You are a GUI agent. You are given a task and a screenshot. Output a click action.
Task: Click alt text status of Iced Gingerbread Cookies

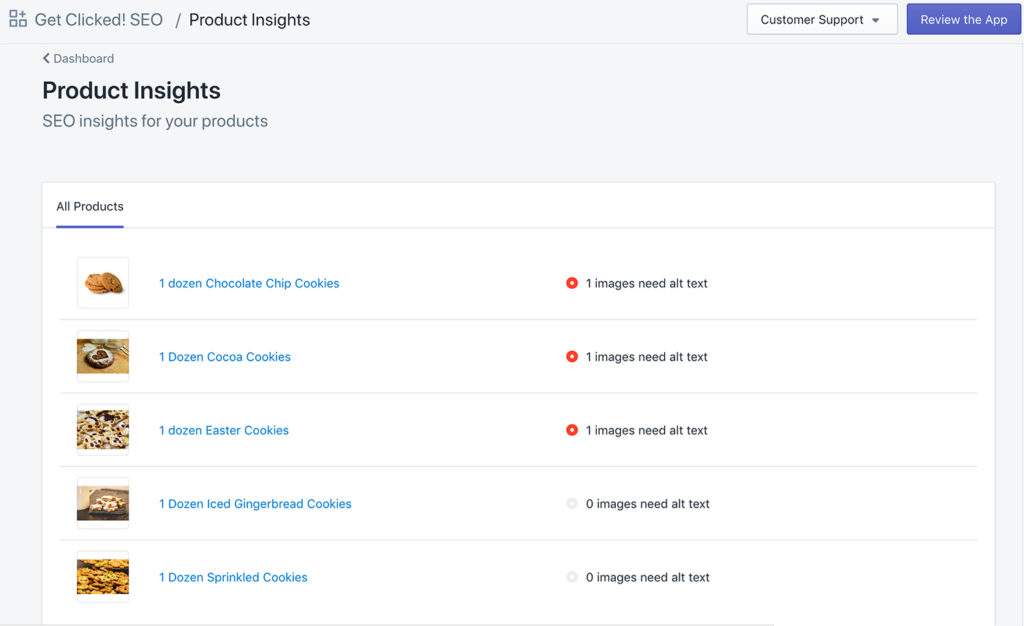(647, 504)
